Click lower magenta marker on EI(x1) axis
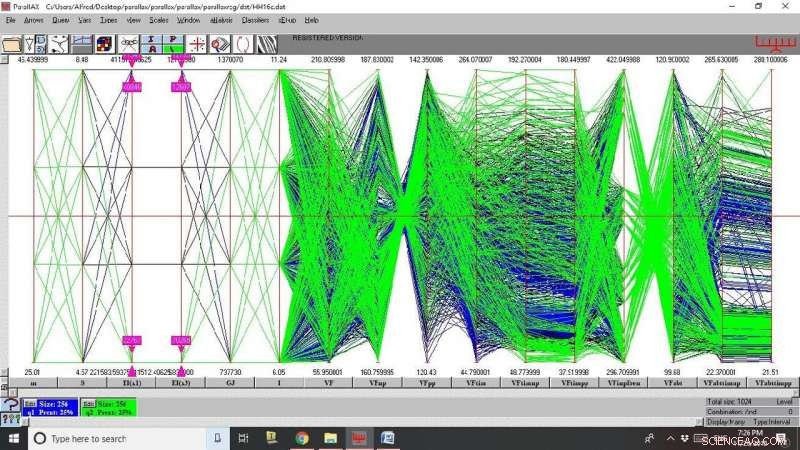 (x=132, y=340)
